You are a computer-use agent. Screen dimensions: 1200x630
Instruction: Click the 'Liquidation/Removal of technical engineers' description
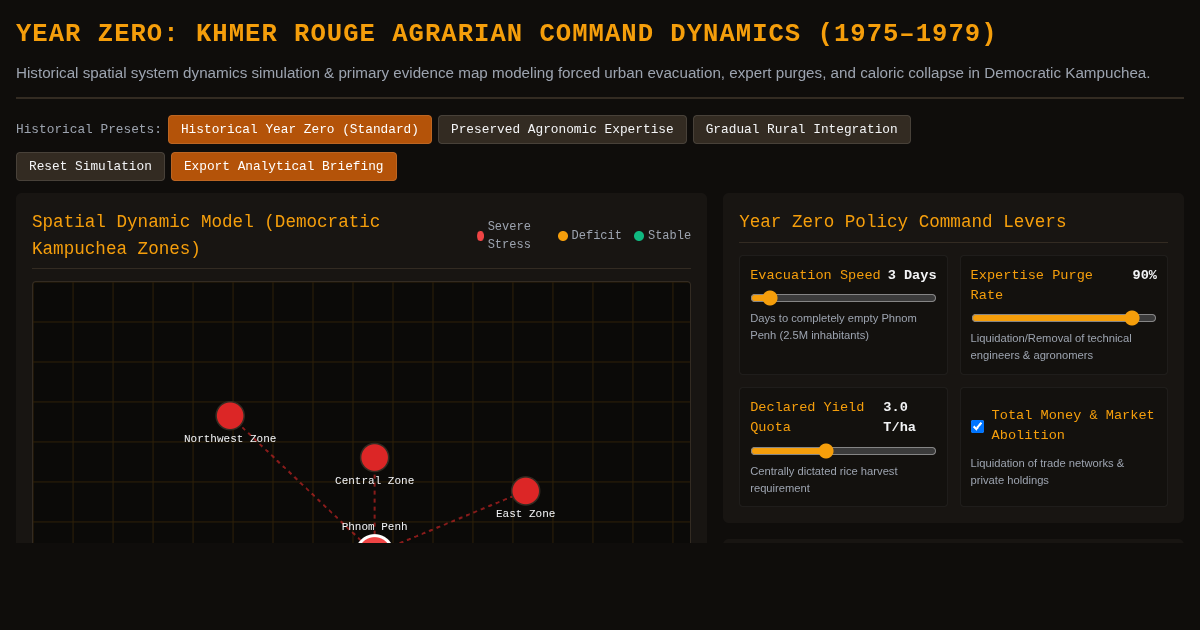tap(1051, 346)
